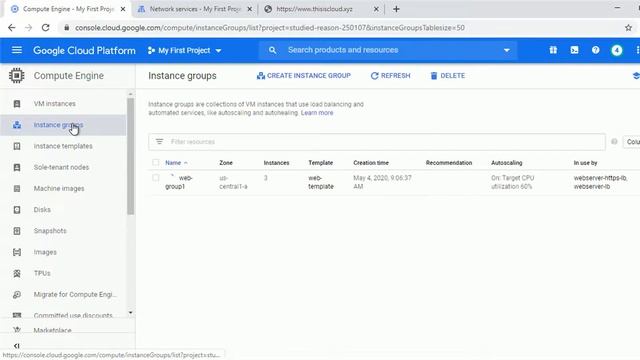
Task: Click the Compute Engine chip icon
Action: coord(16,76)
